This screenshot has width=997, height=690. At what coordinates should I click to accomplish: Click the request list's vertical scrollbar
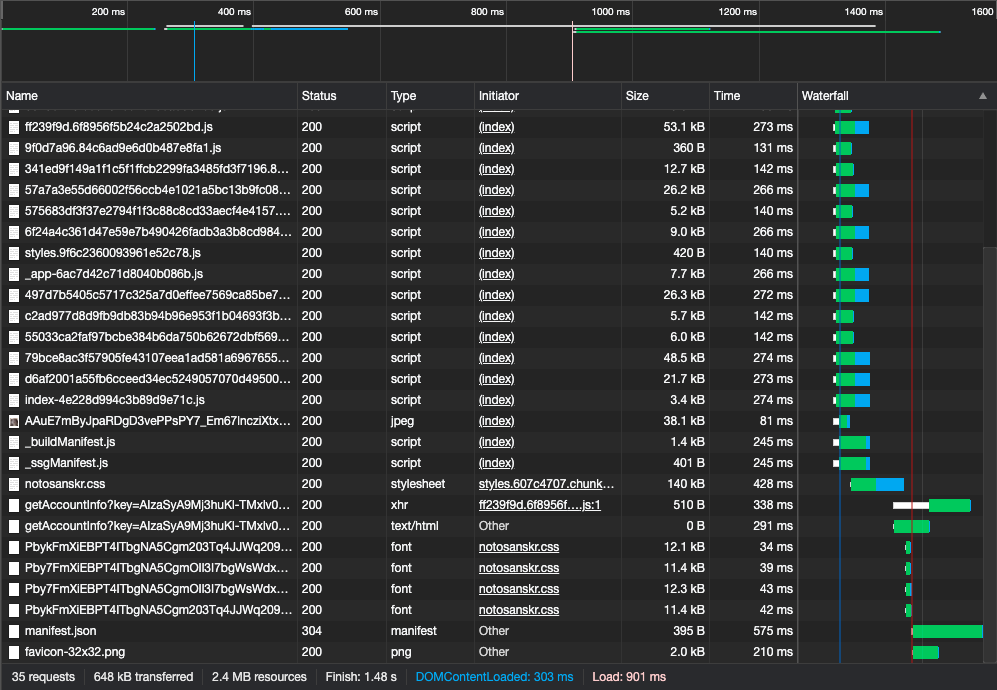point(989,400)
